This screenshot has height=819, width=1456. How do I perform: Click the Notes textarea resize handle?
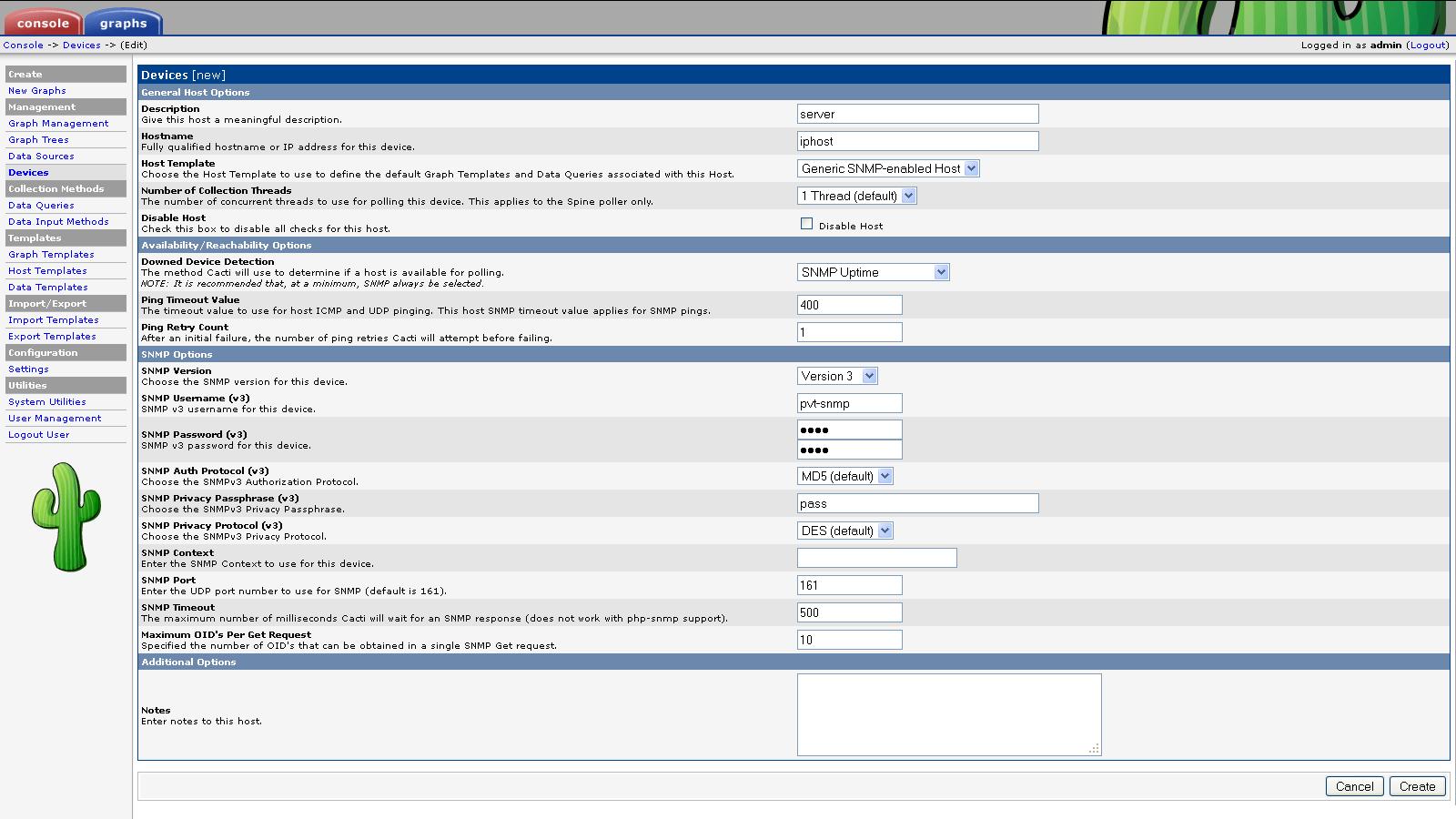pos(1095,749)
